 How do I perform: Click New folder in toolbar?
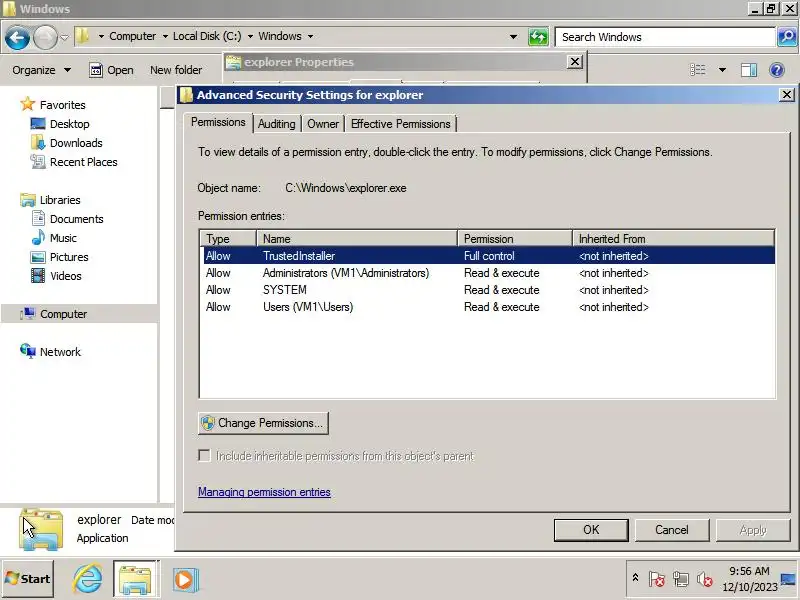tap(176, 70)
